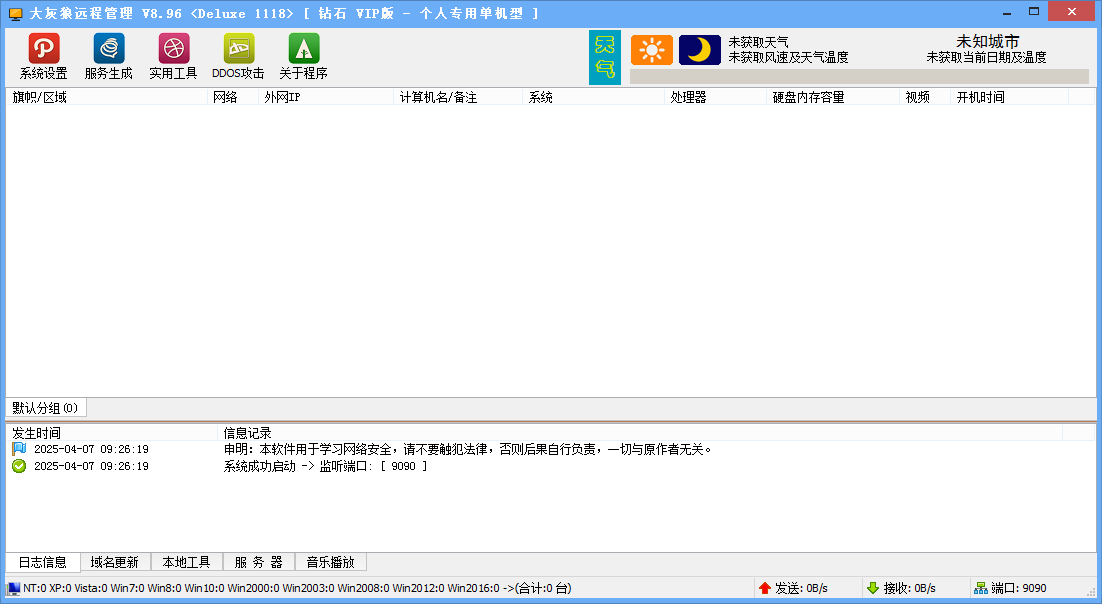
Task: Click the green 接收 download arrow icon
Action: [x=872, y=588]
